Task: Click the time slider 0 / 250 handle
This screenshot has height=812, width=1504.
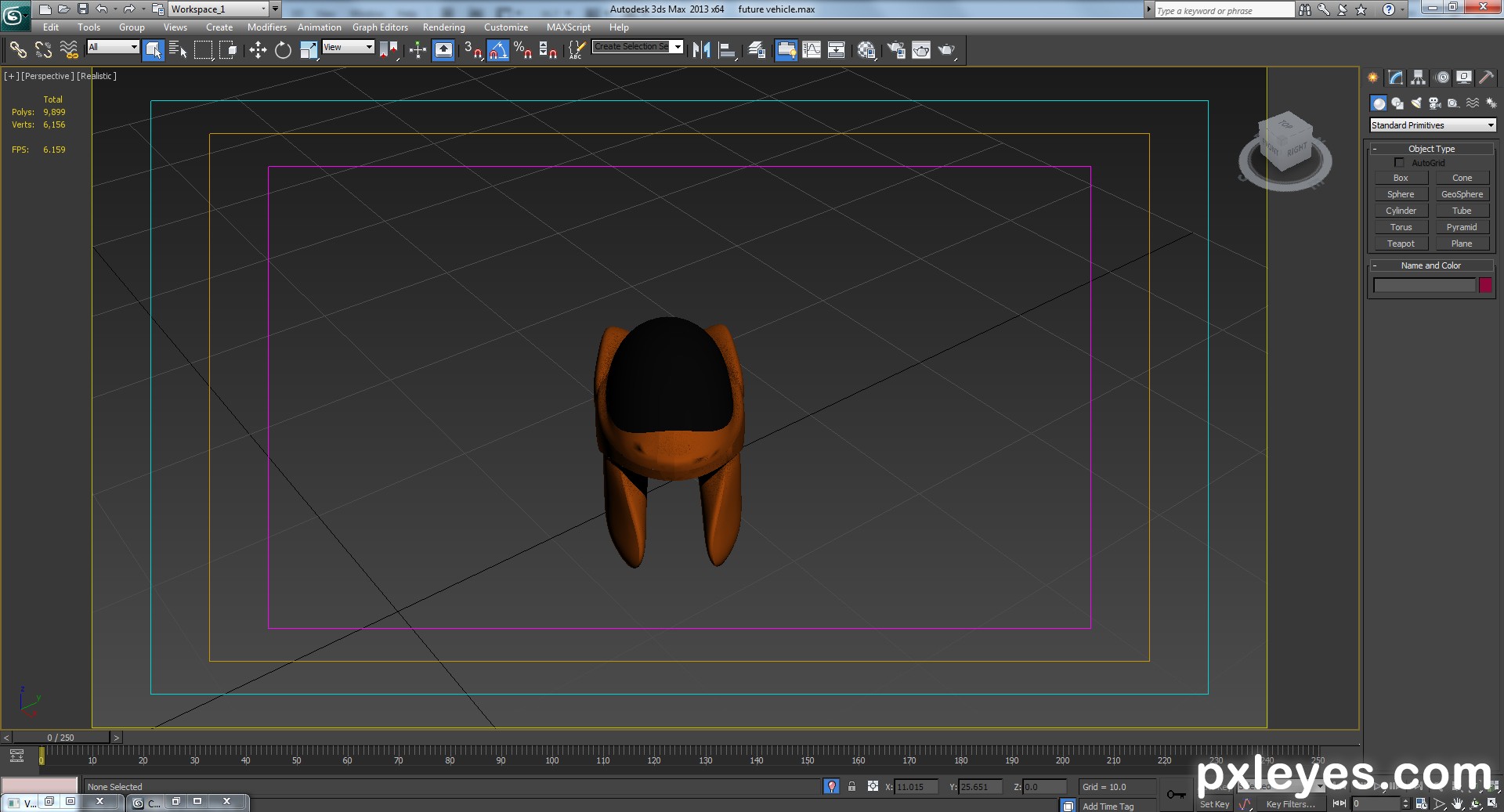Action: click(60, 738)
